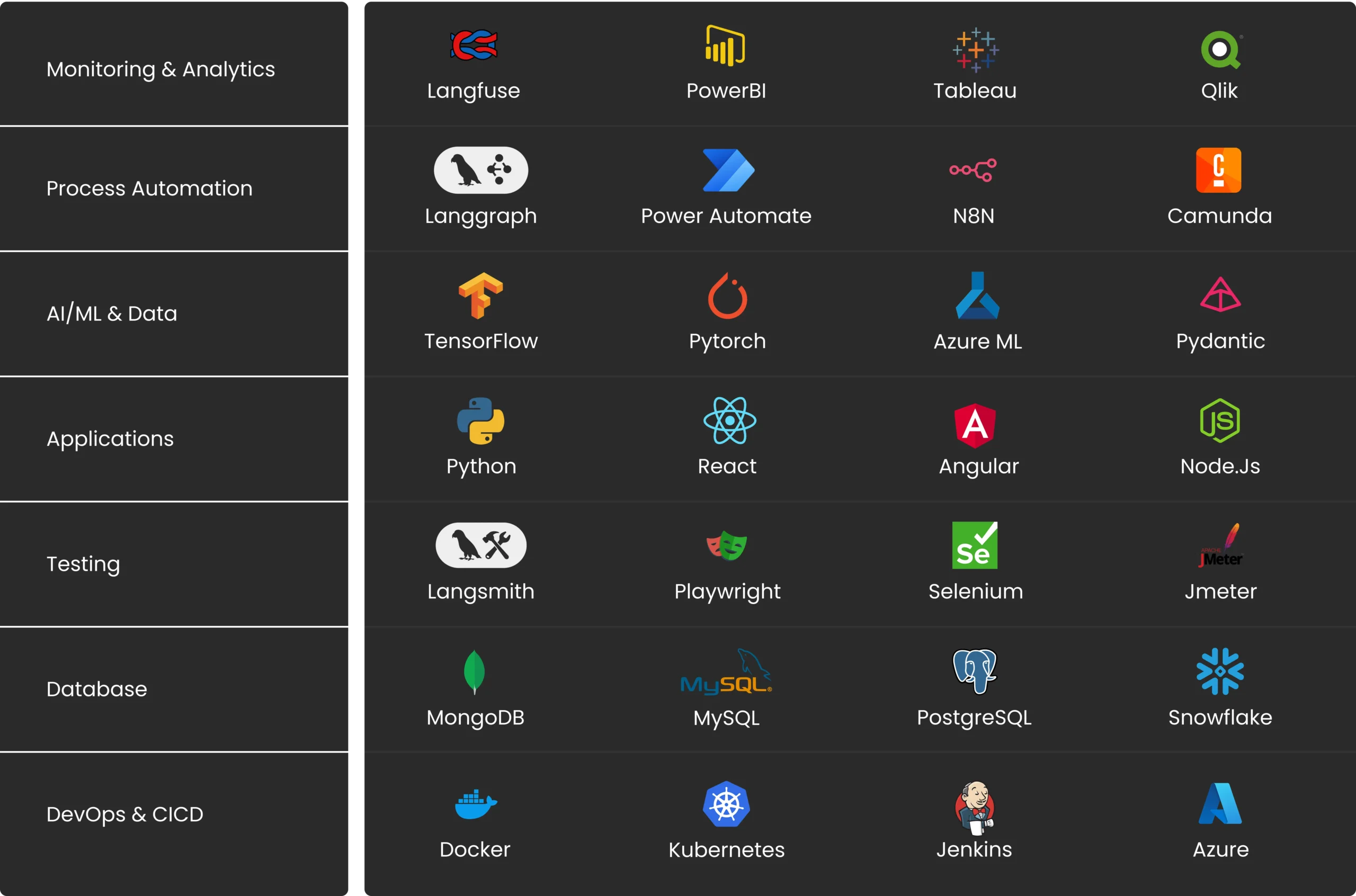Screen dimensions: 1356x896
Task: Click the green Qlik logo
Action: (1220, 50)
